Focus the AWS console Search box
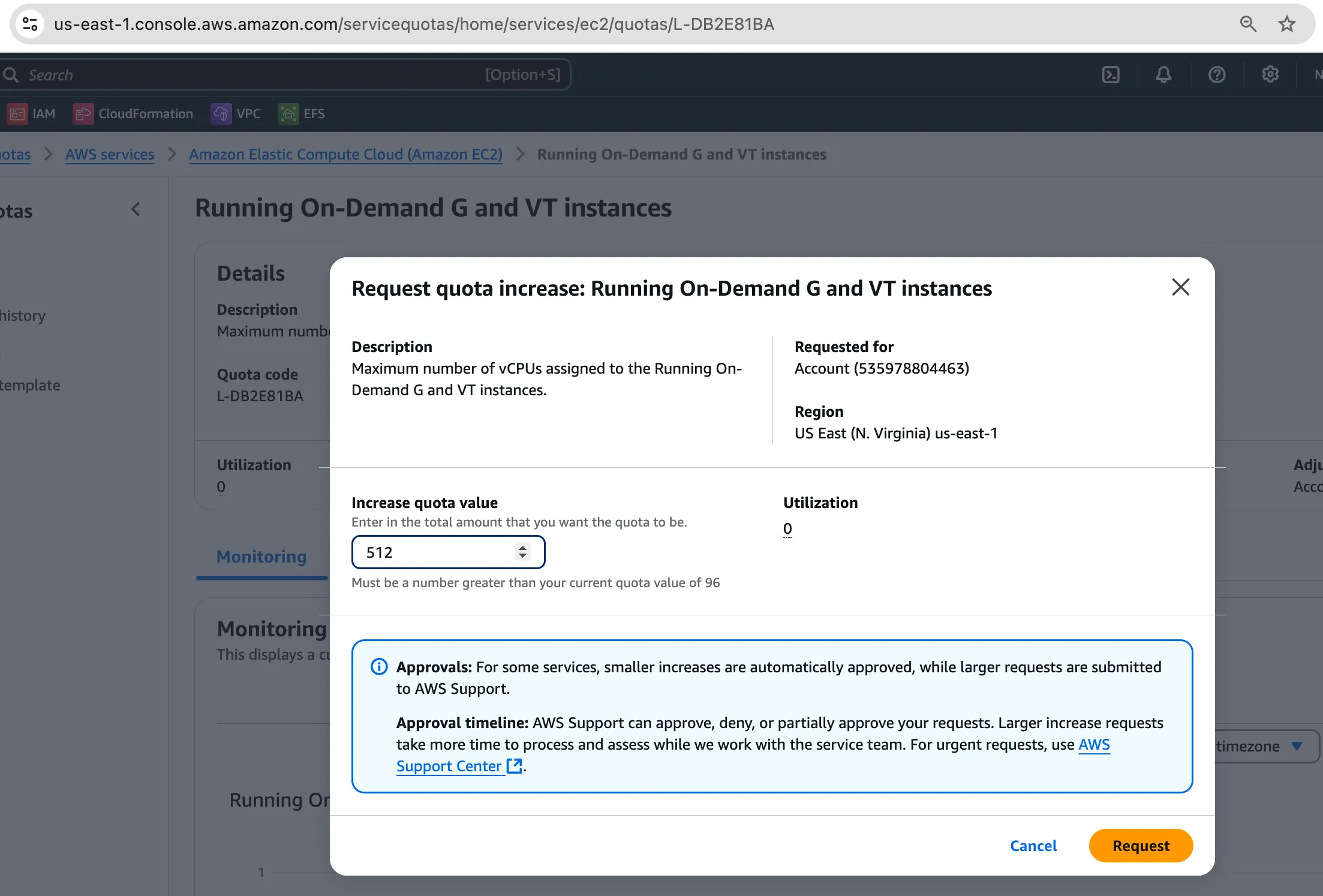The image size is (1323, 896). click(x=284, y=75)
